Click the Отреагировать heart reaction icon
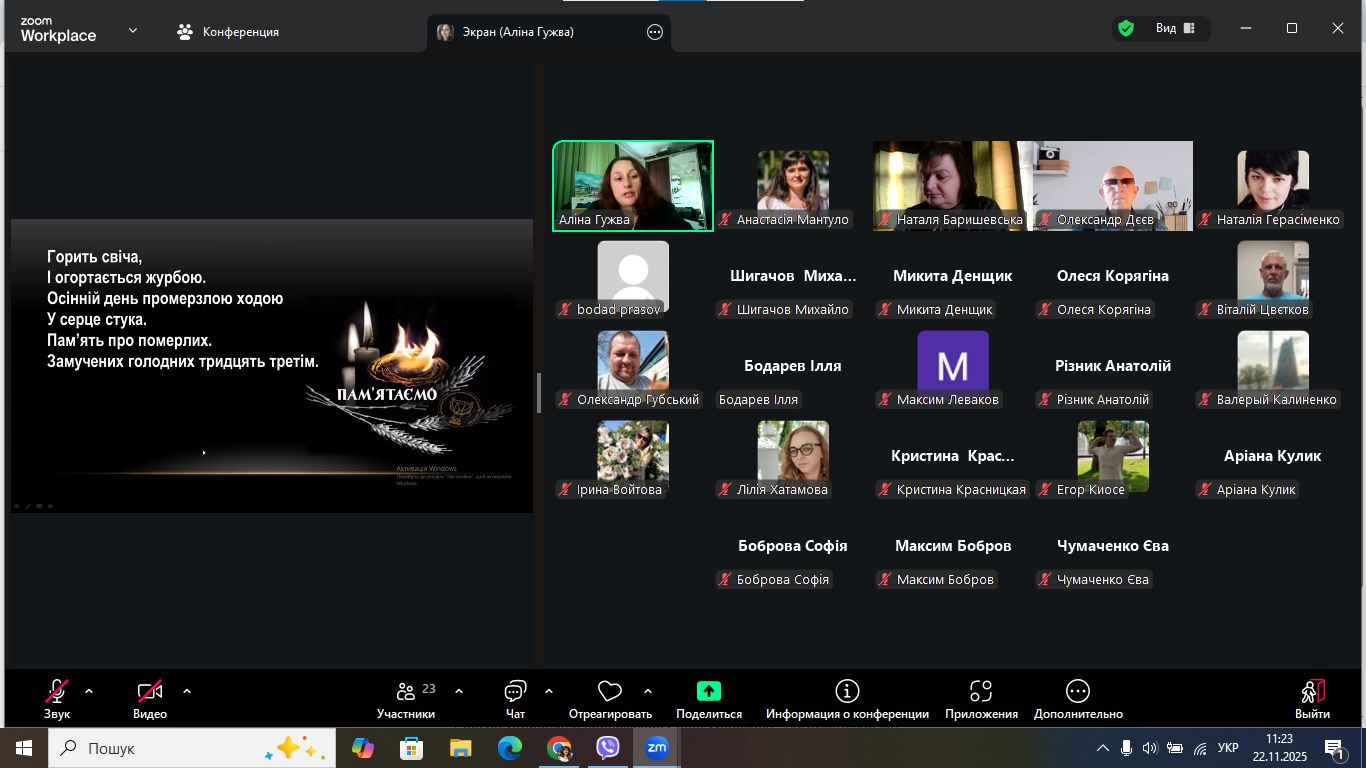Screen dimensions: 1366x768 point(609,692)
